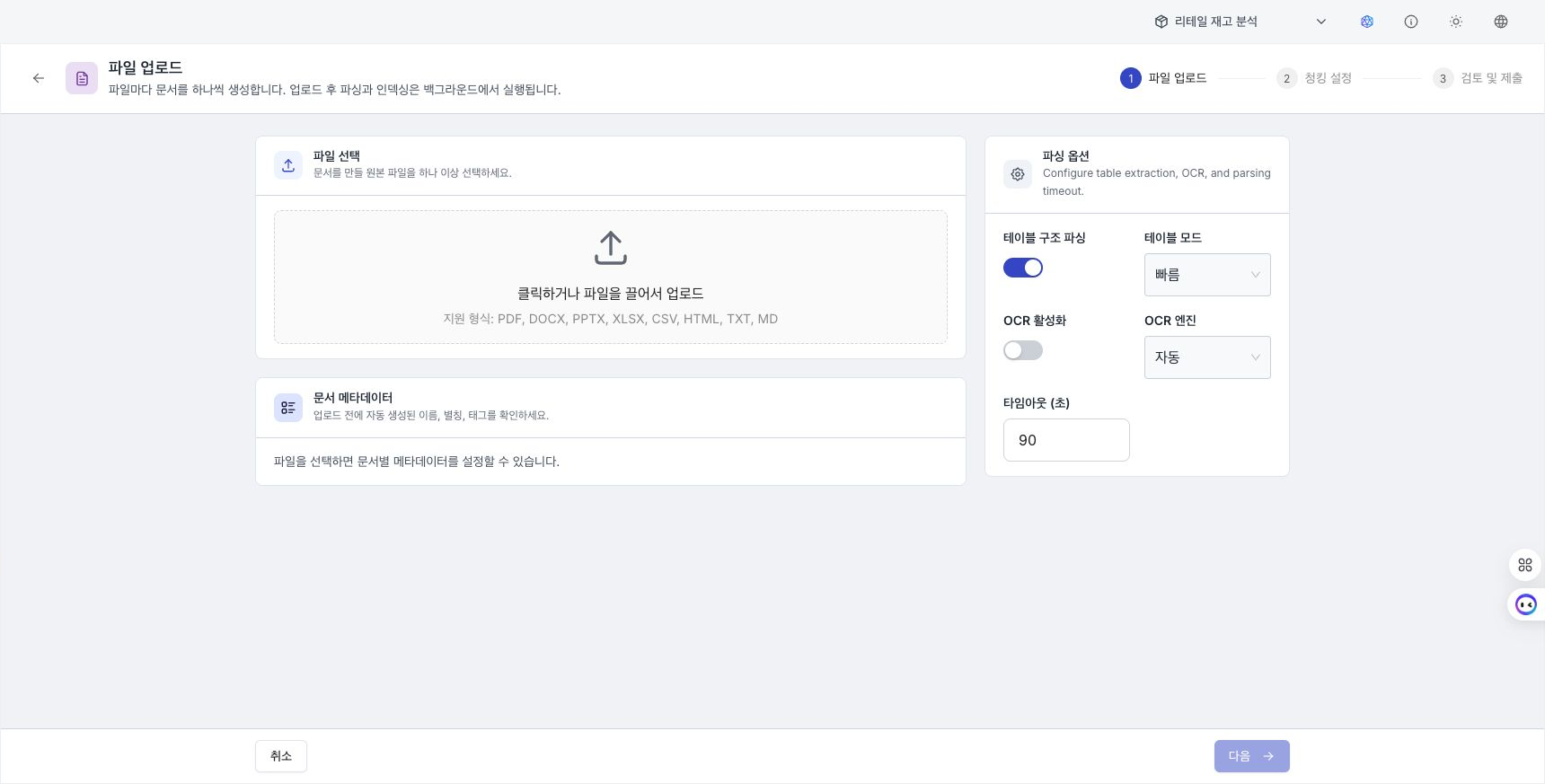Click the 파일 선택 upload header icon
Image resolution: width=1545 pixels, height=784 pixels.
pyautogui.click(x=288, y=165)
